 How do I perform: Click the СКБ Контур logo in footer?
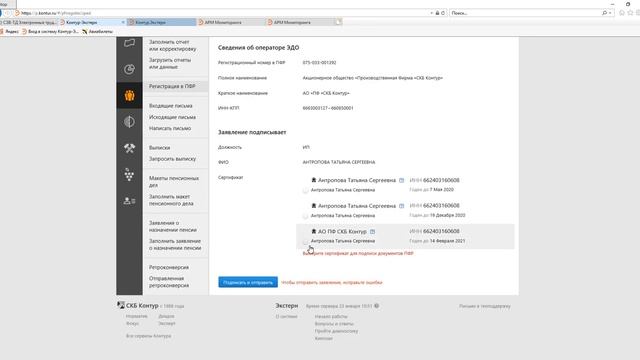138,305
